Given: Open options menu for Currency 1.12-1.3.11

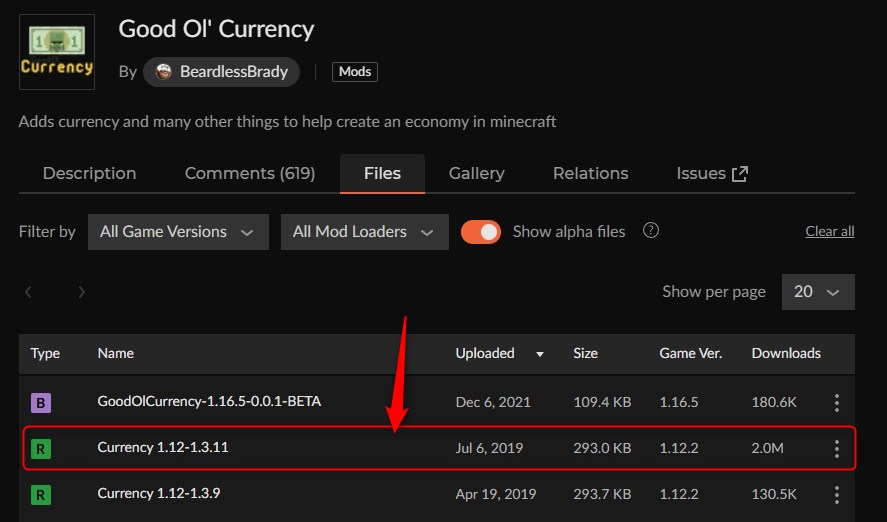Looking at the screenshot, I should 837,449.
